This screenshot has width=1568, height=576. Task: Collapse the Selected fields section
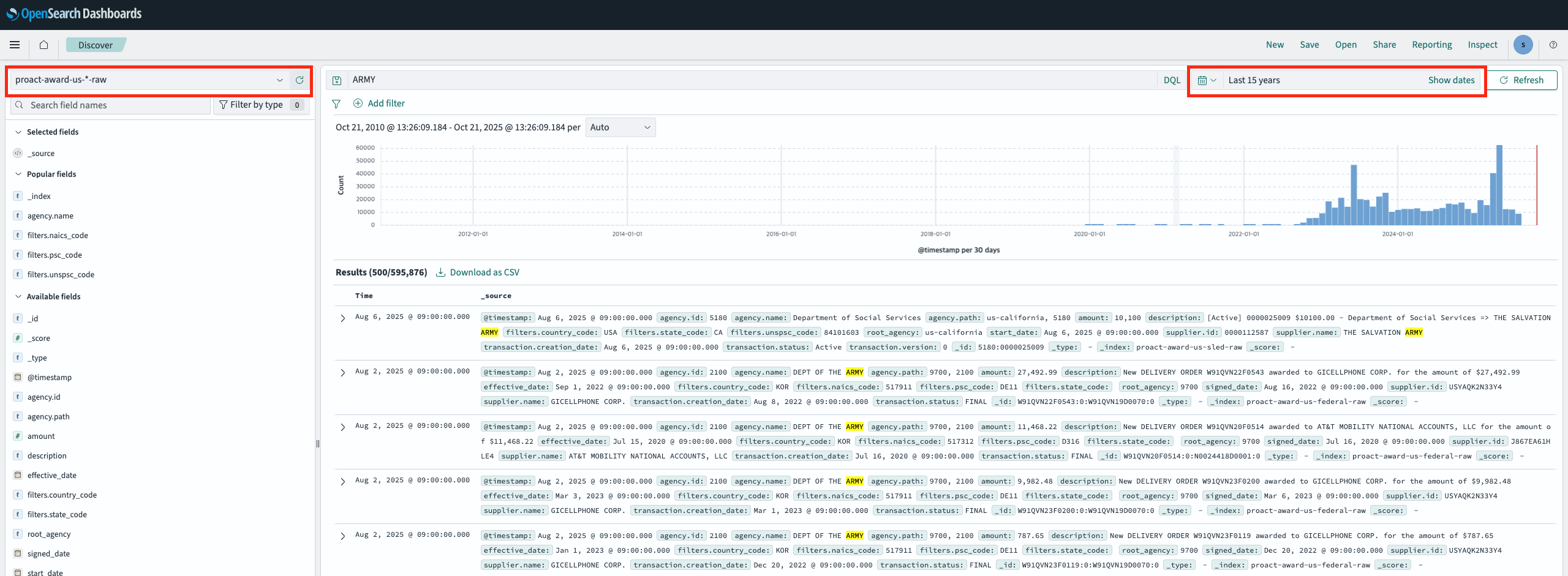click(x=18, y=132)
